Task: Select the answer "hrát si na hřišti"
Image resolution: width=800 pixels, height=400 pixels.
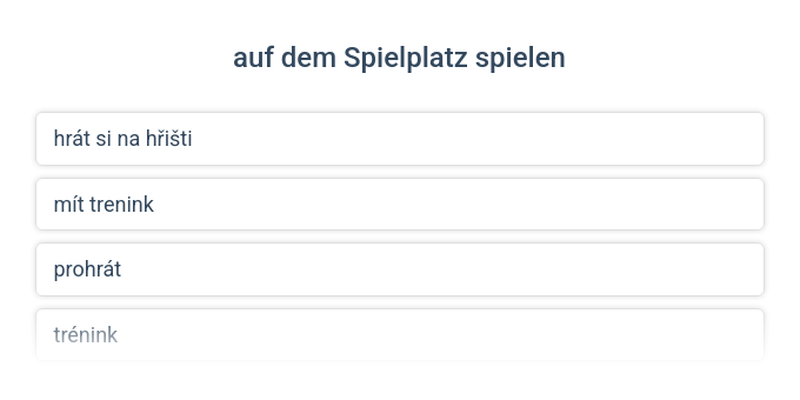Action: [400, 139]
